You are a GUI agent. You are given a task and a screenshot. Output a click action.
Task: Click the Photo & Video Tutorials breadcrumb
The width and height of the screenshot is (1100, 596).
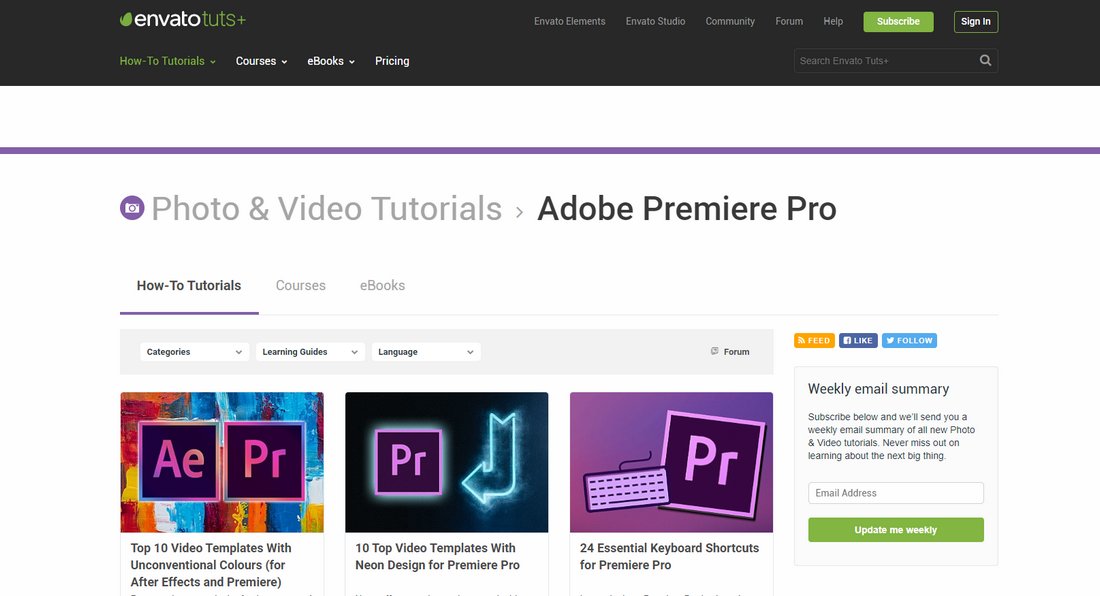(x=326, y=208)
